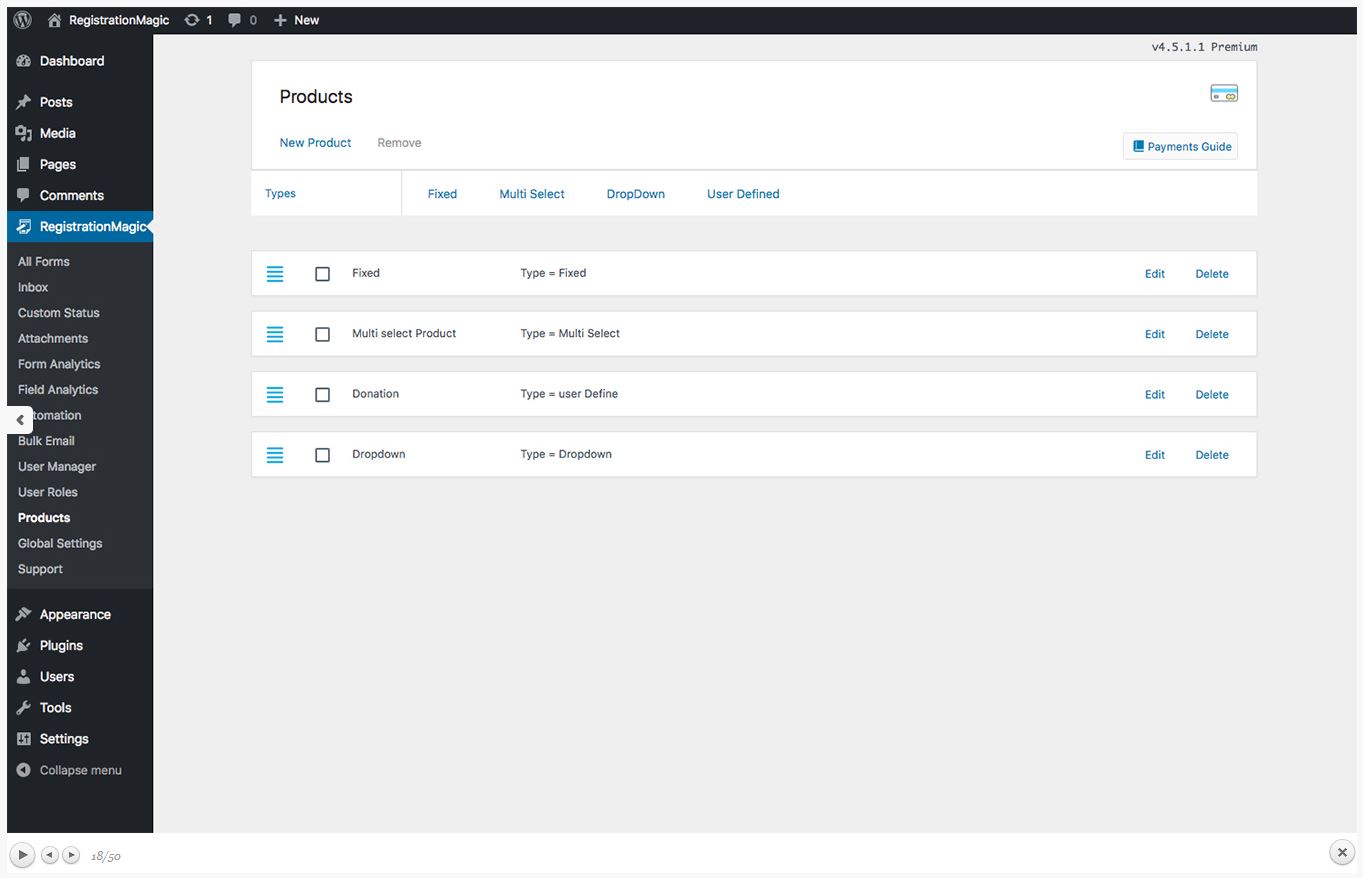Open Global Settings submenu

coord(60,544)
